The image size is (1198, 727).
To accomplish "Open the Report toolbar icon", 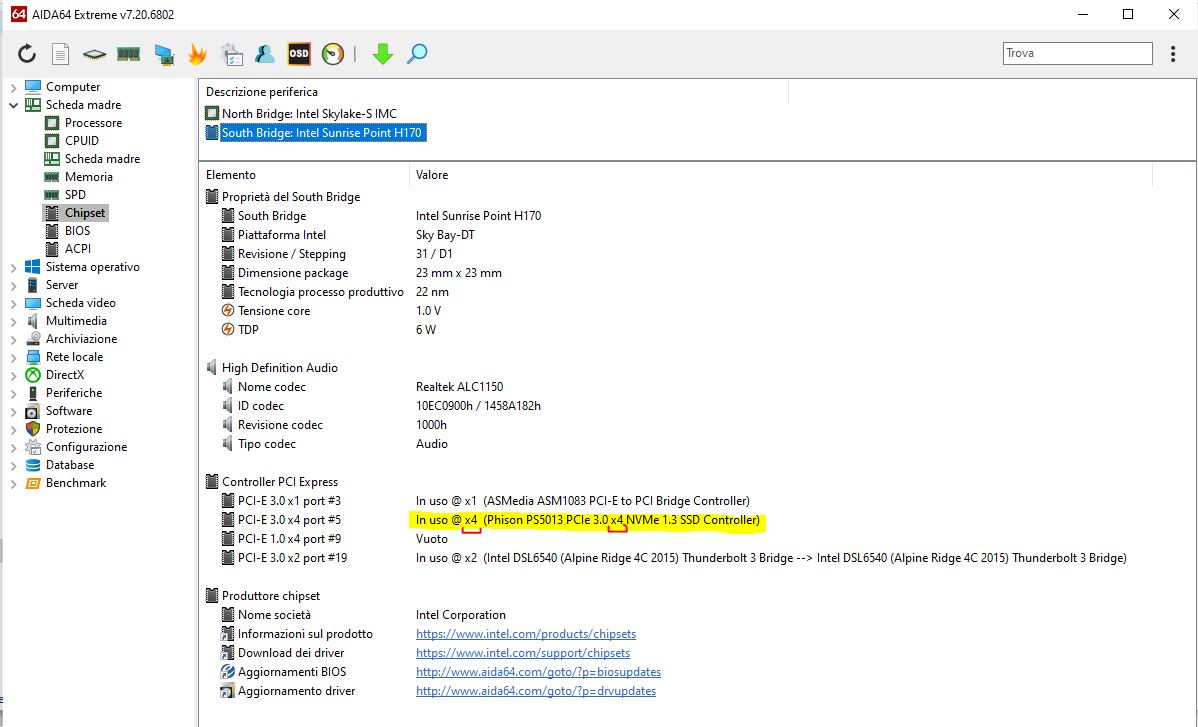I will point(60,53).
